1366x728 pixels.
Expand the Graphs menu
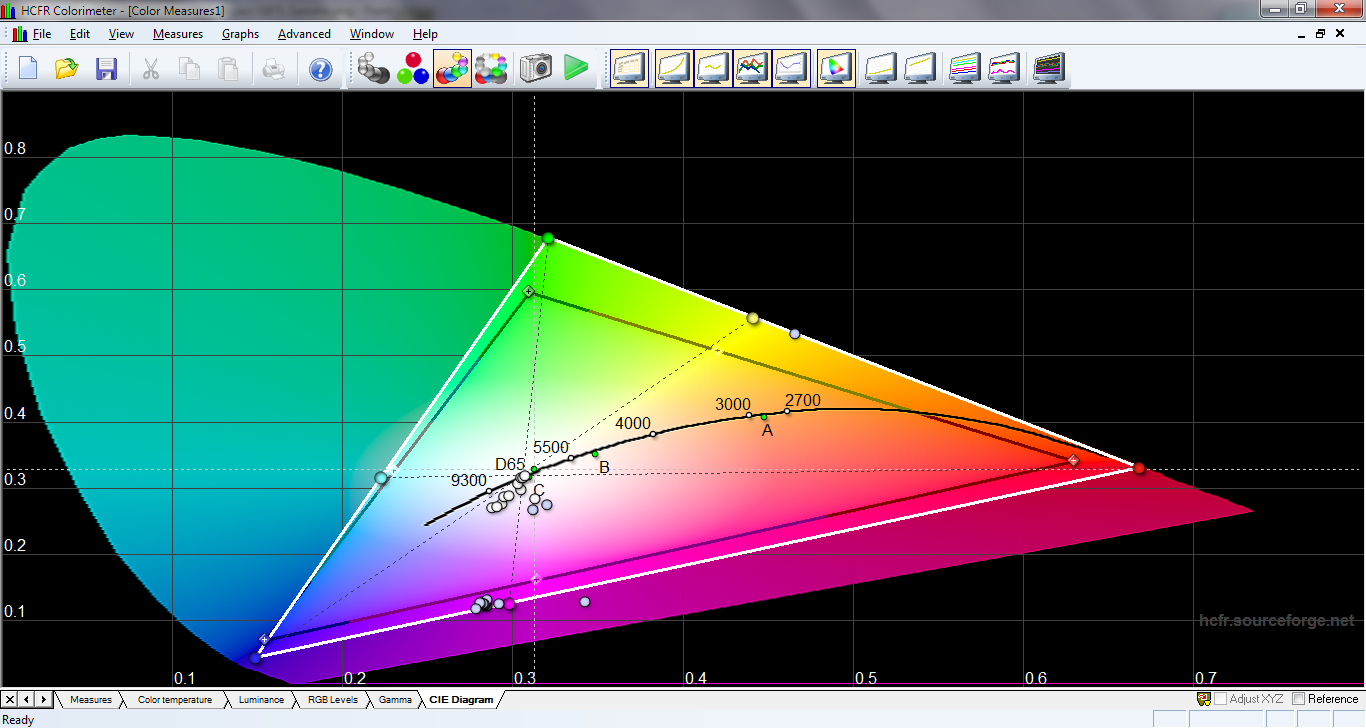pos(240,34)
